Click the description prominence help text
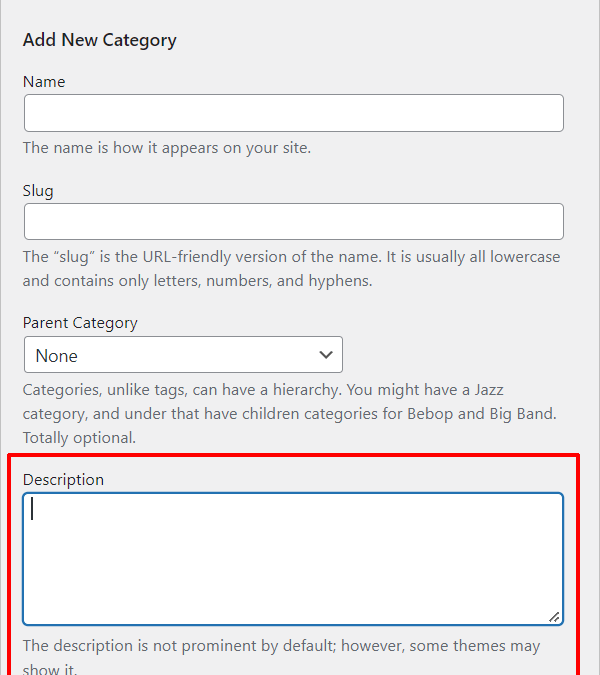The image size is (600, 675). pos(281,656)
